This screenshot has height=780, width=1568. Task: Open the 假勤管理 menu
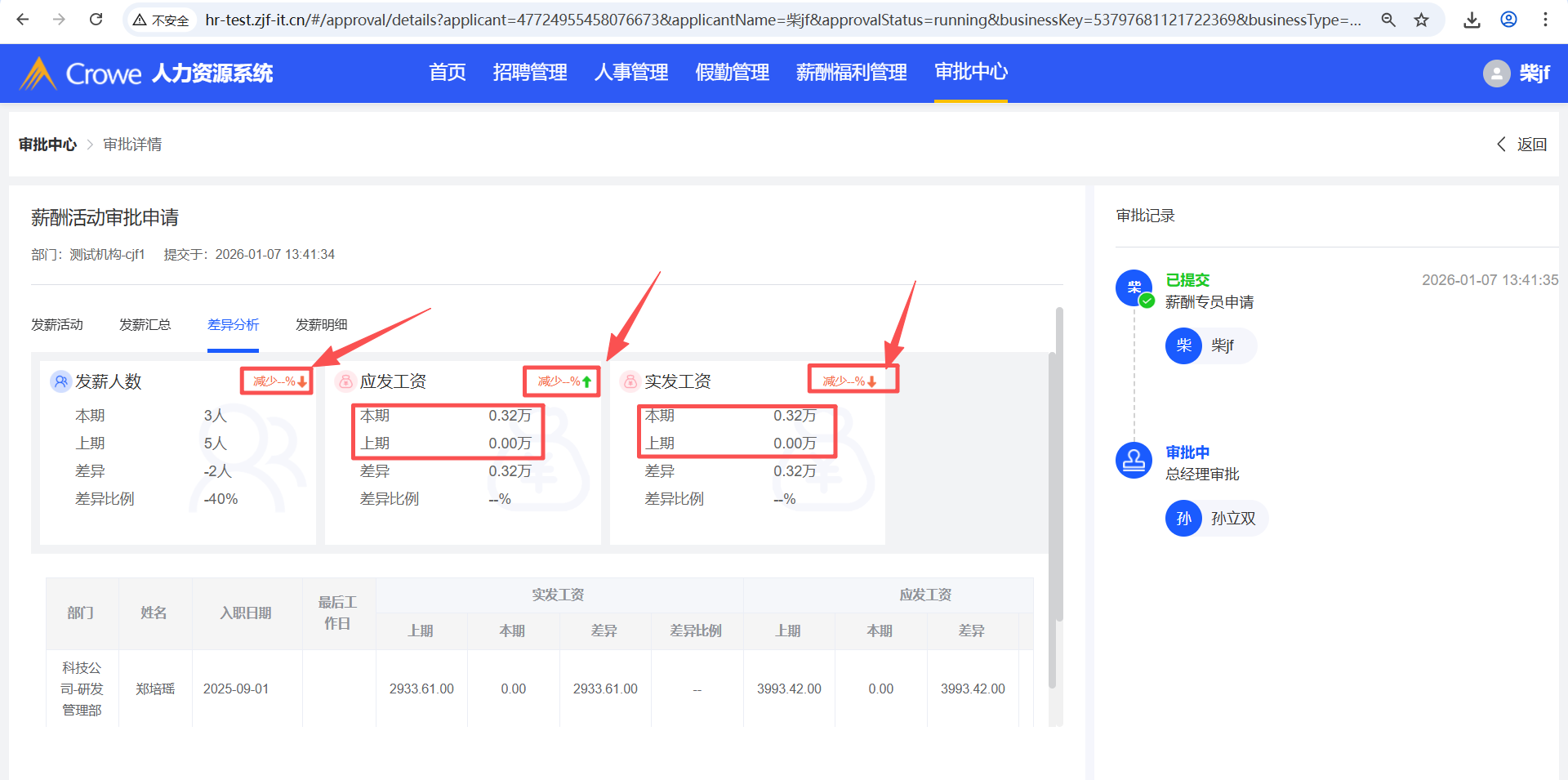pyautogui.click(x=733, y=73)
